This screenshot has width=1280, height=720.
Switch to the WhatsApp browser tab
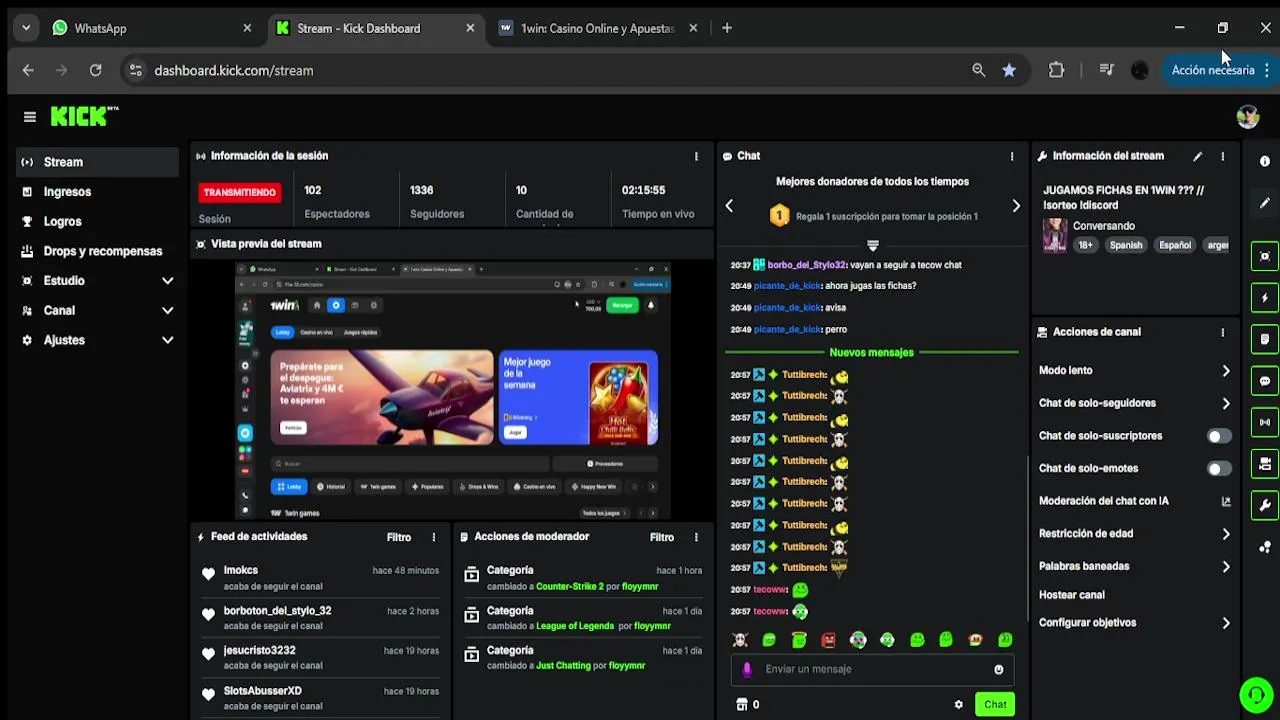point(150,28)
